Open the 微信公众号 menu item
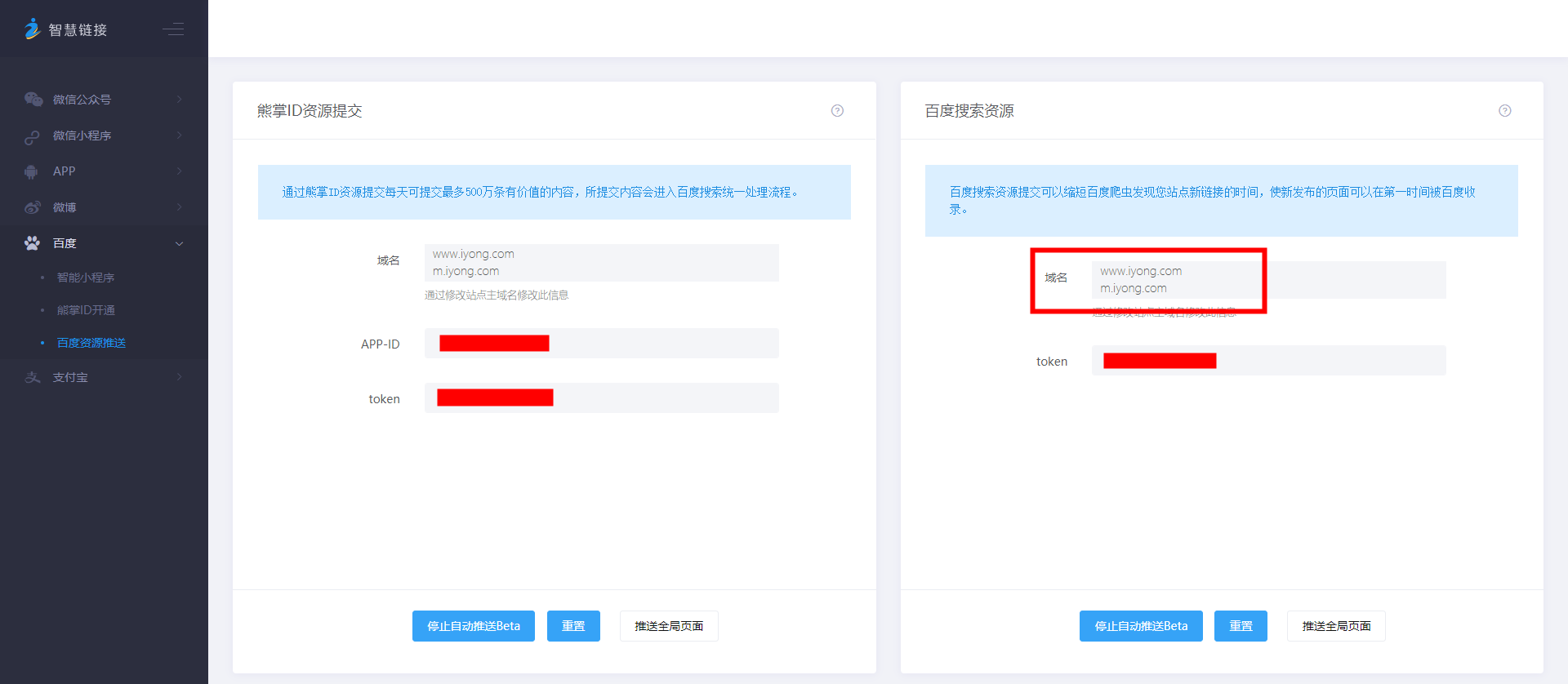This screenshot has height=684, width=1568. [104, 100]
